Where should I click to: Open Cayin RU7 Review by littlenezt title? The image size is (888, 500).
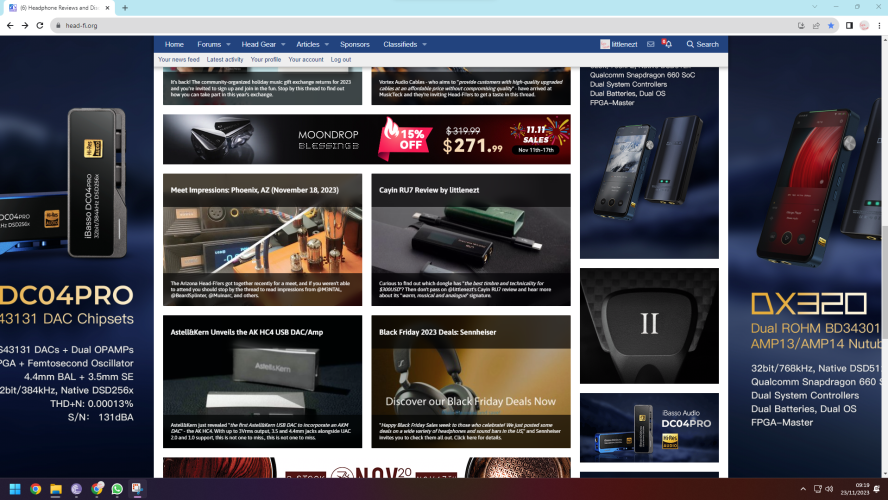pos(429,190)
